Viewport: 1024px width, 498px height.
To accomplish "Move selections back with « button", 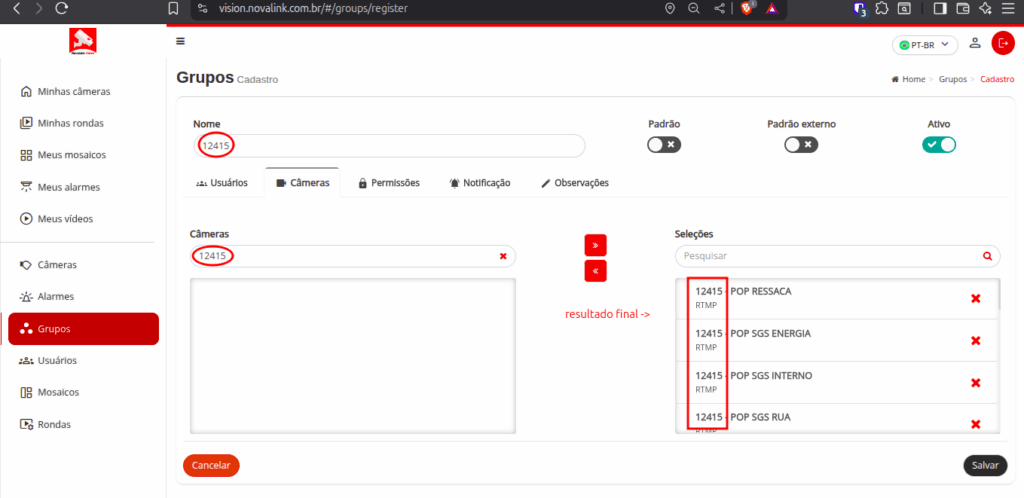I will tap(596, 270).
